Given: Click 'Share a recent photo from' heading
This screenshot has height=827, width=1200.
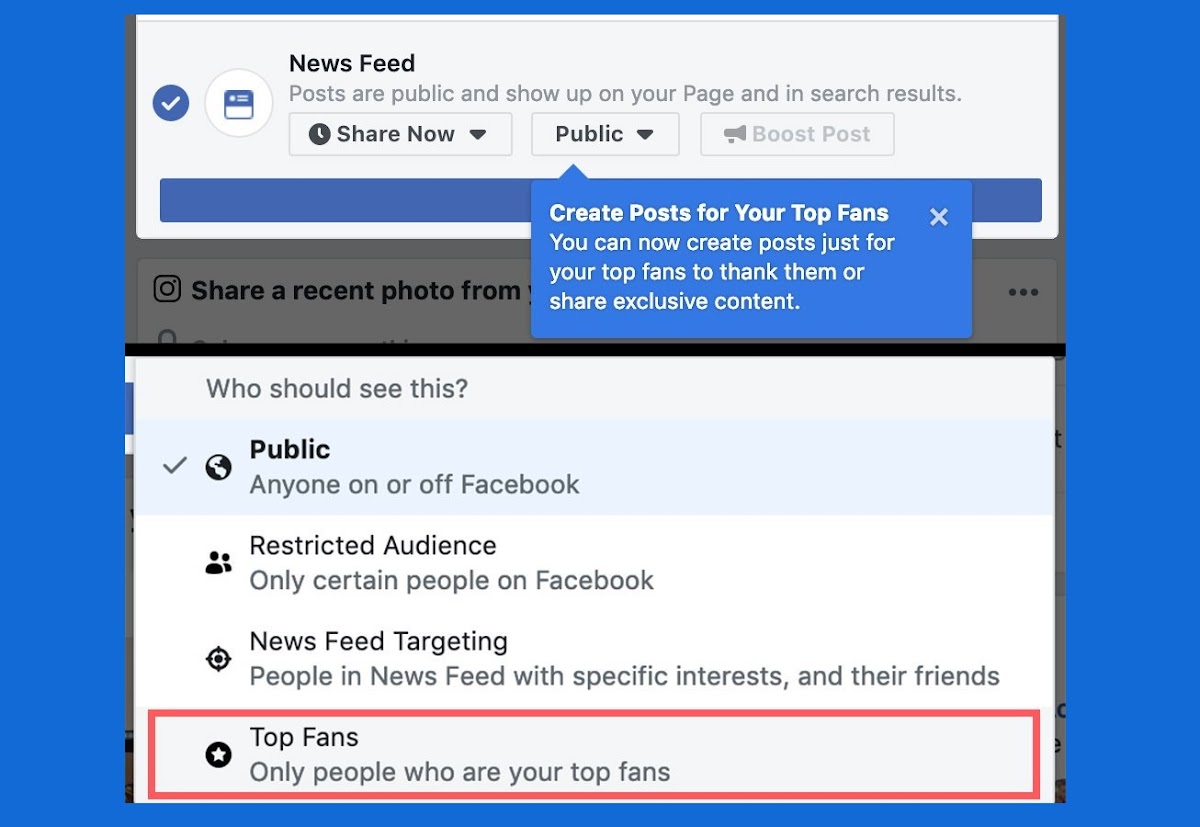Looking at the screenshot, I should click(x=360, y=291).
